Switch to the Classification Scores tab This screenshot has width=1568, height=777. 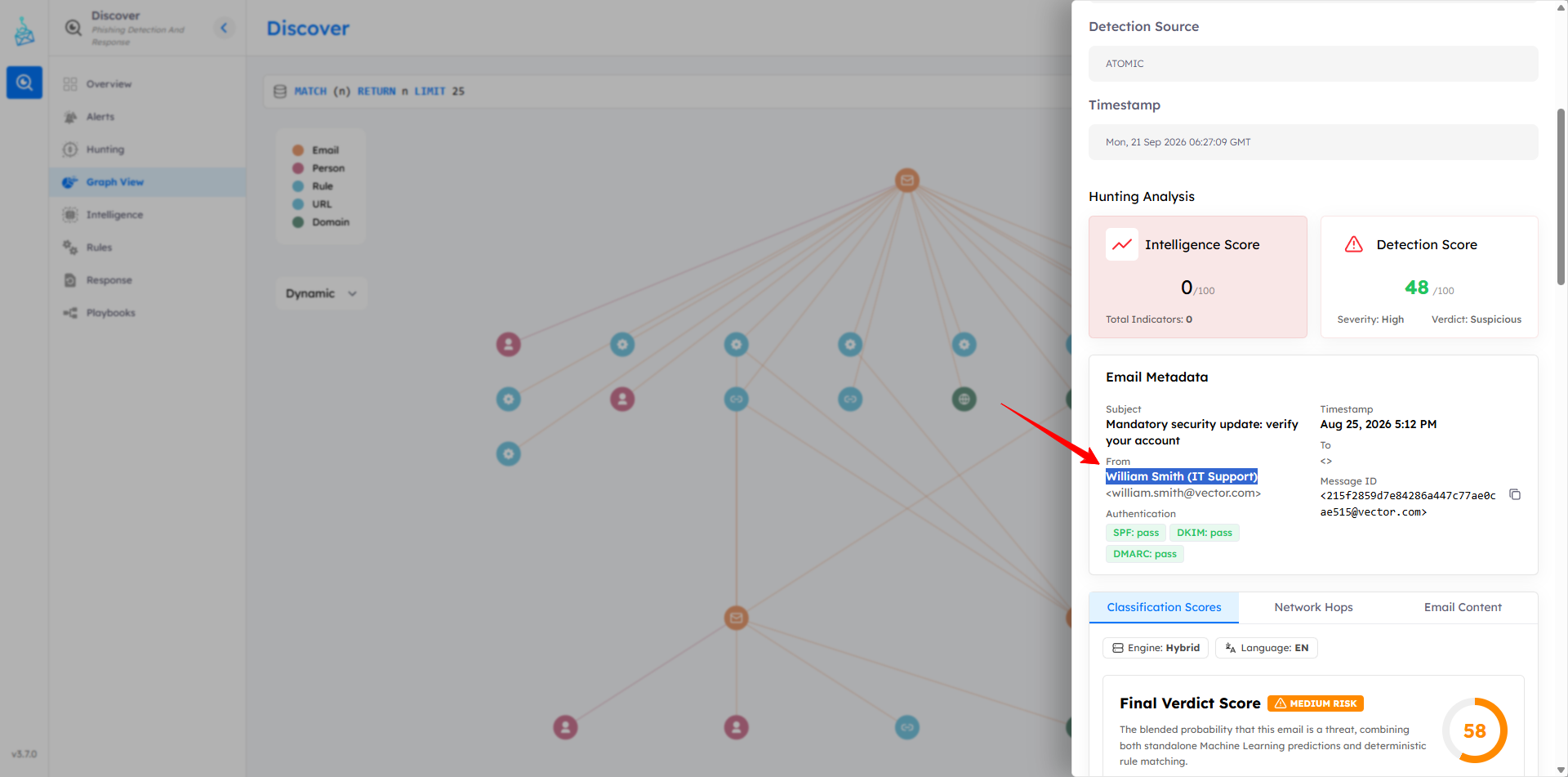[1164, 607]
